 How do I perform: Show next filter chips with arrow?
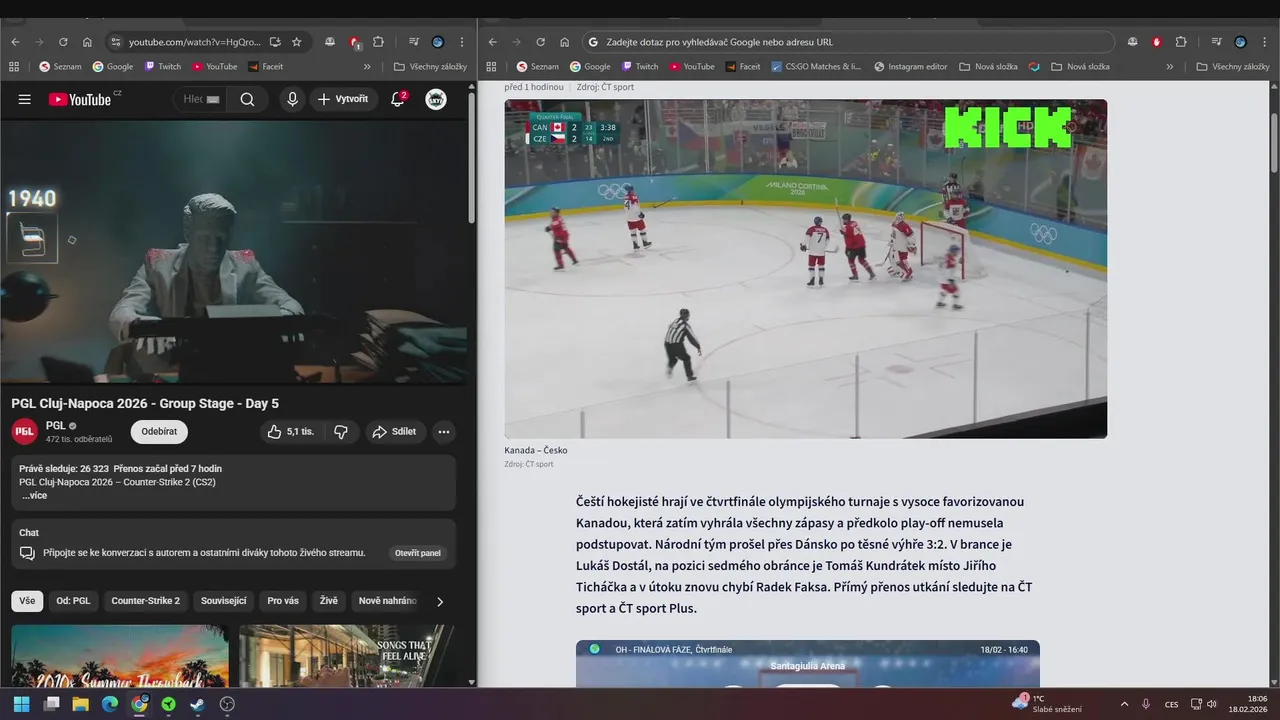439,601
